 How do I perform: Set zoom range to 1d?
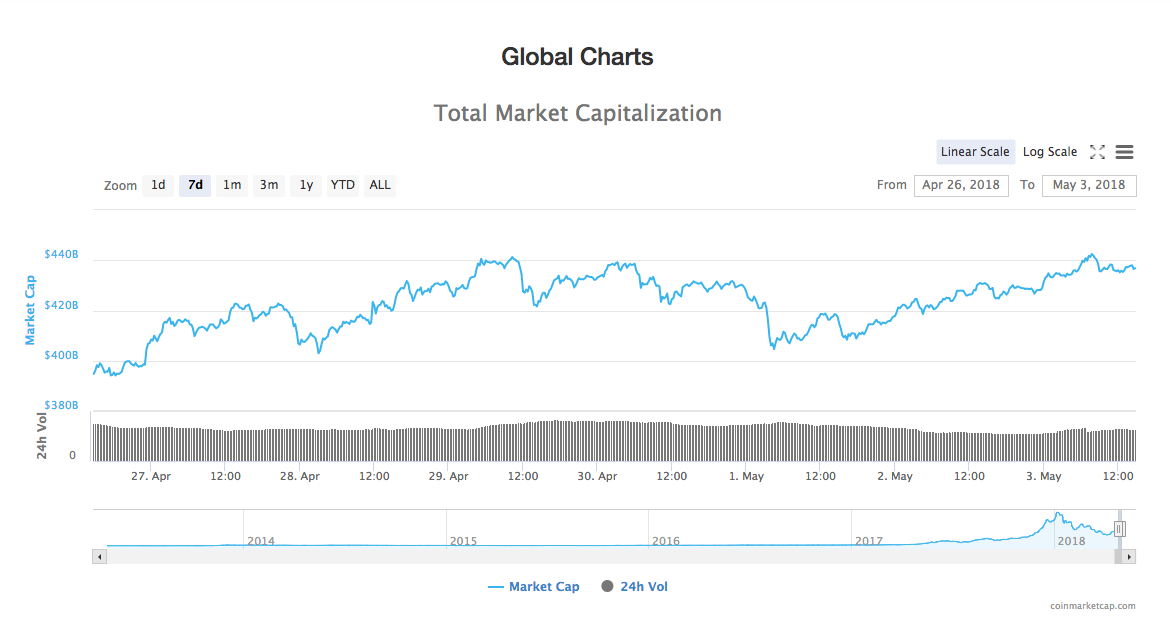click(158, 185)
